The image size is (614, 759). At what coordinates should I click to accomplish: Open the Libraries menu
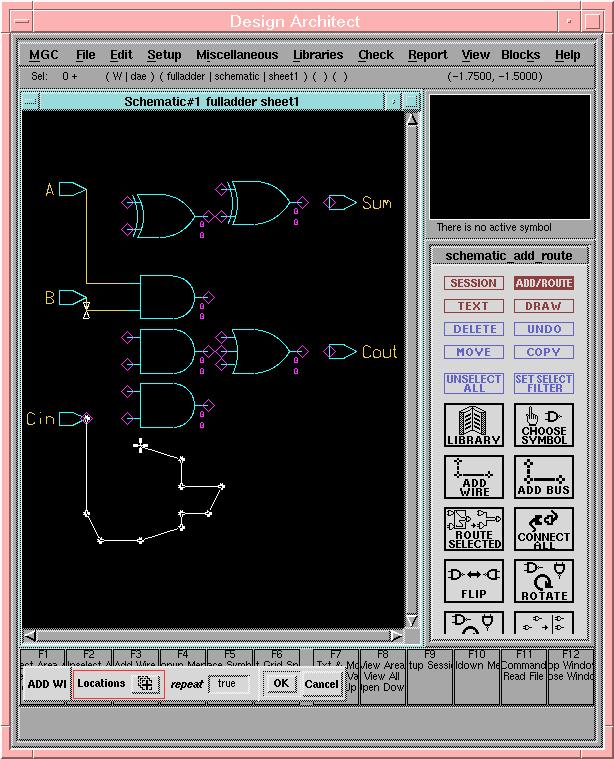(x=318, y=55)
